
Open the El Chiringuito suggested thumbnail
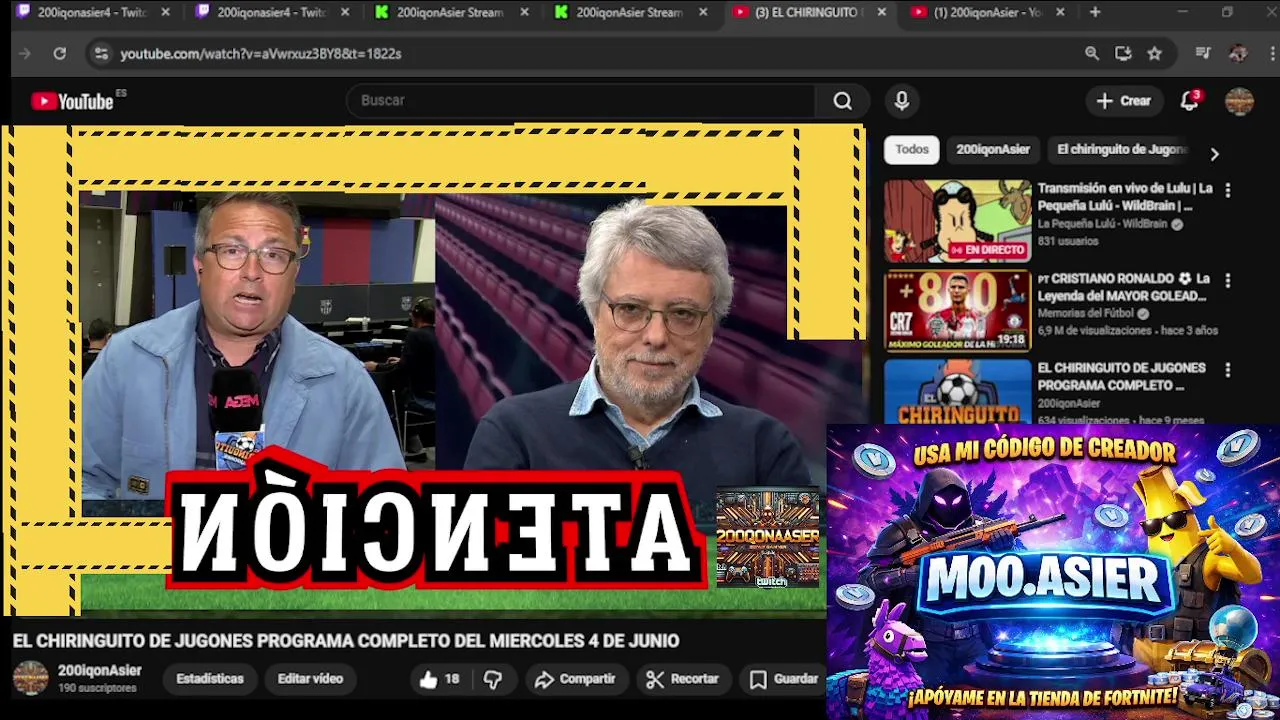[x=957, y=392]
